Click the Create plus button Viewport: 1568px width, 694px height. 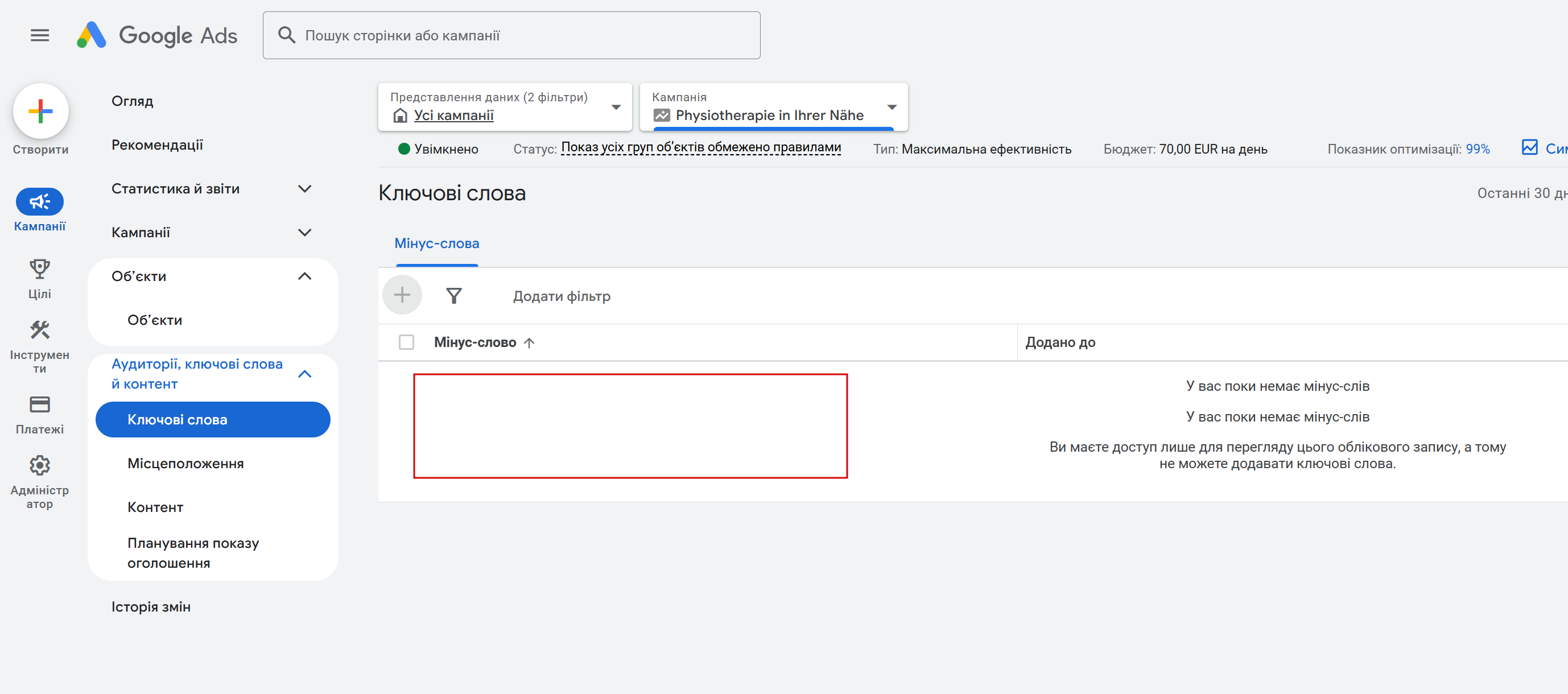point(41,111)
